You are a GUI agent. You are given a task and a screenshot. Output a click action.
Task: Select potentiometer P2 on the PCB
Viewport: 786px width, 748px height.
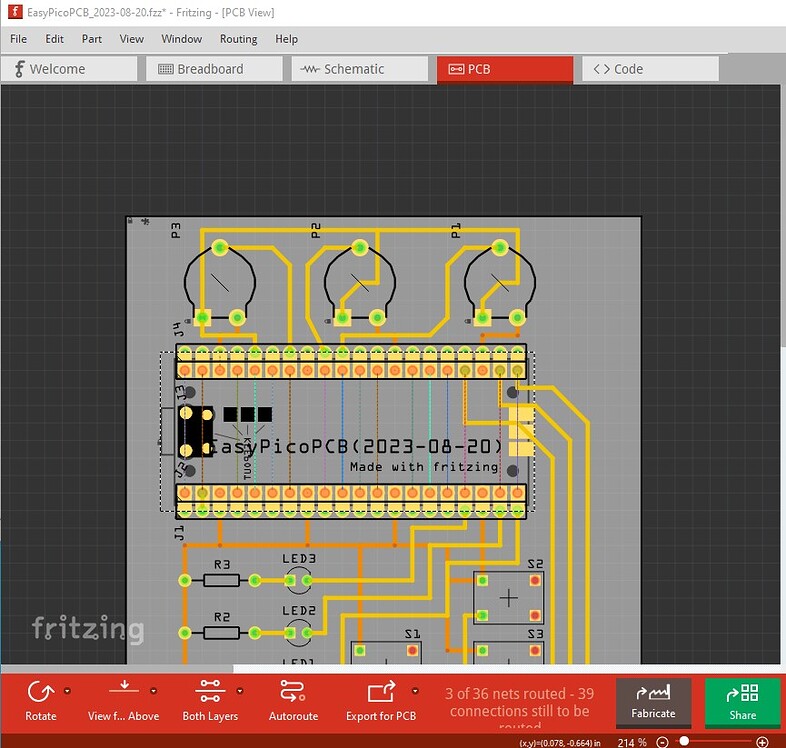359,283
